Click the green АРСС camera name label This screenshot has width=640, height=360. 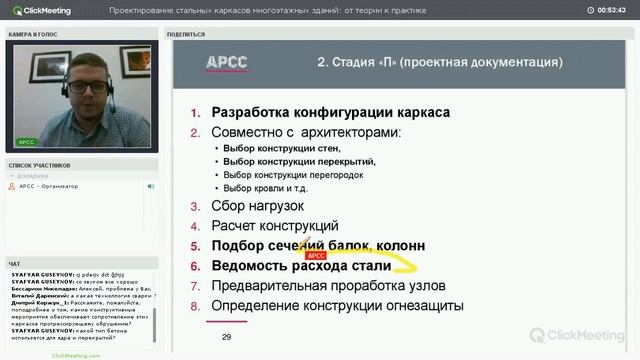tap(26, 142)
